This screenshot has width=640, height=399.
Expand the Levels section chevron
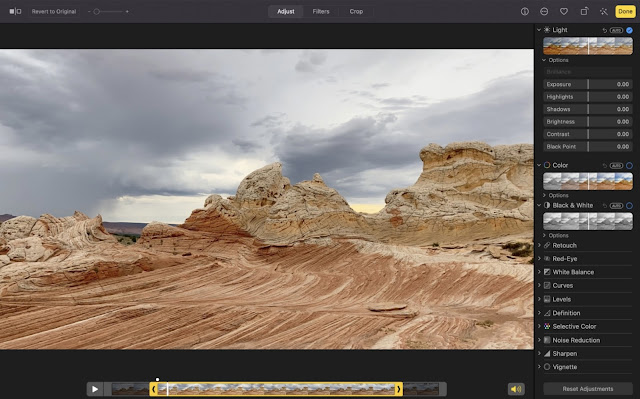pos(539,299)
